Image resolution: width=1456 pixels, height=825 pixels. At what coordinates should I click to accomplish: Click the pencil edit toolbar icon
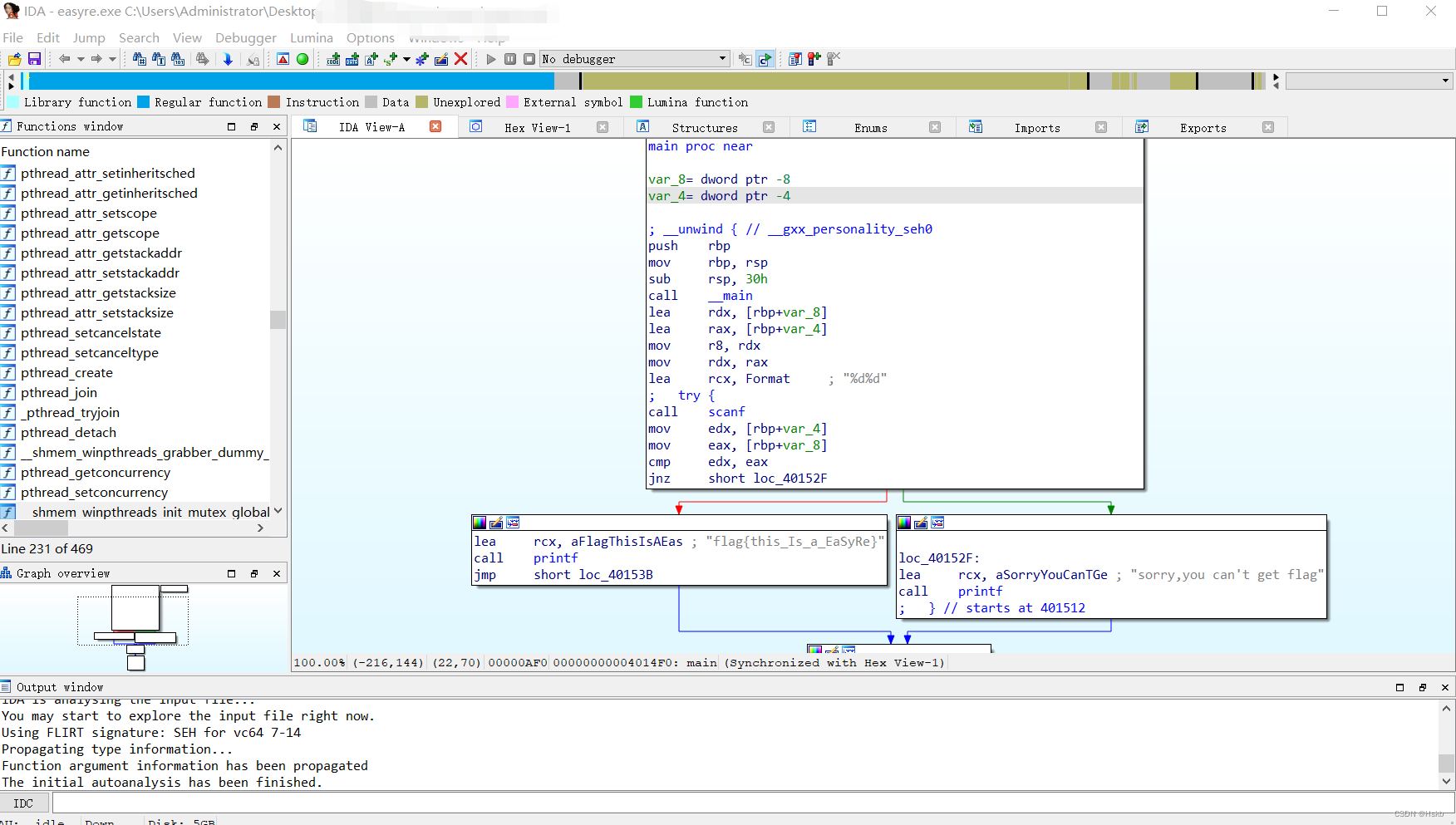coord(441,59)
